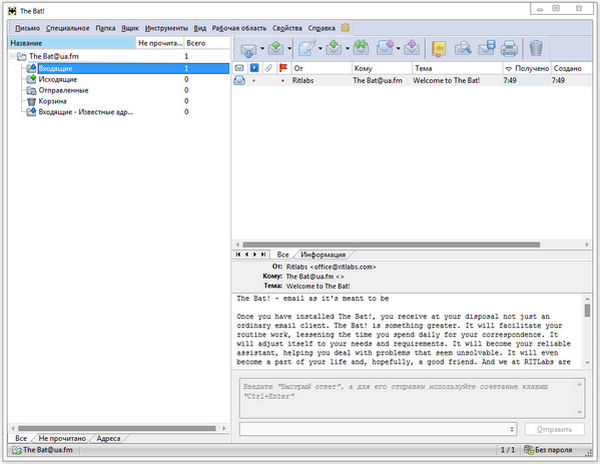Open the Свойства menu
The height and width of the screenshot is (464, 600).
pyautogui.click(x=287, y=28)
